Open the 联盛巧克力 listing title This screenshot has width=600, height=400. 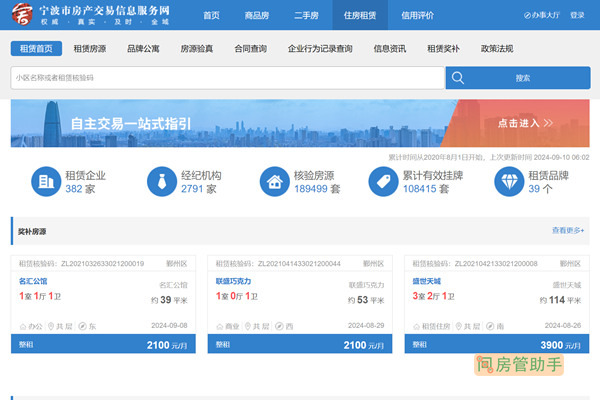233,281
